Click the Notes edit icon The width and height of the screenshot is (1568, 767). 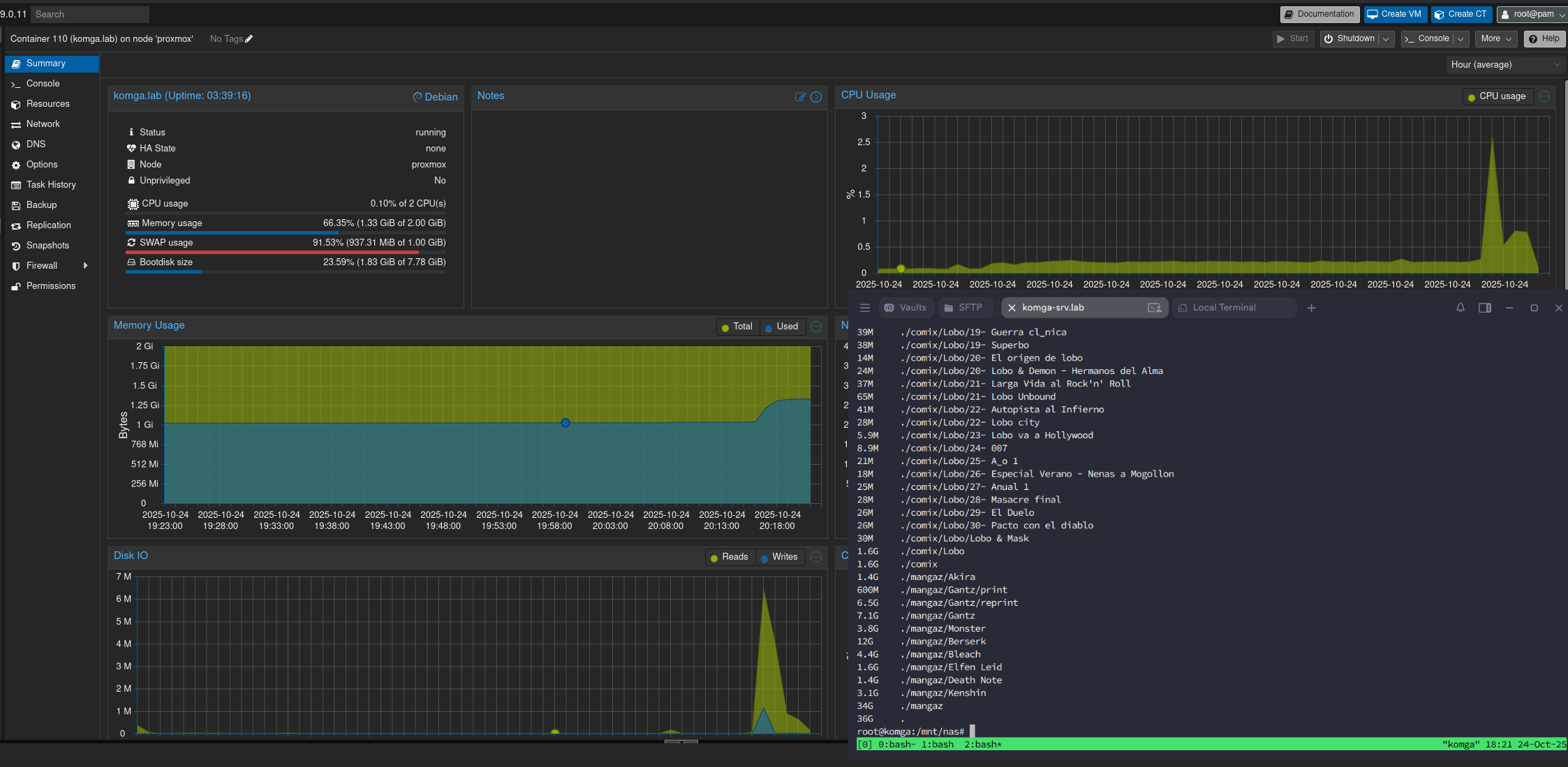[x=800, y=97]
